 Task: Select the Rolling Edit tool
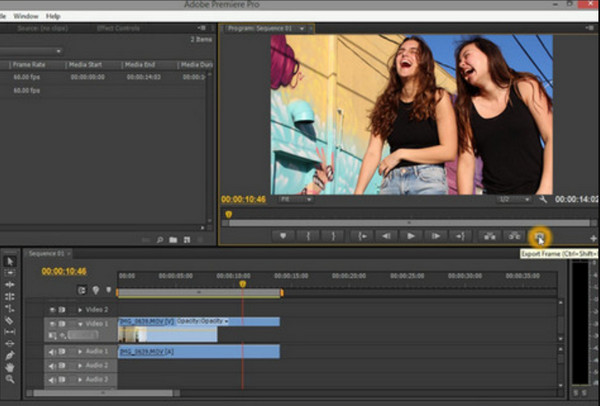(10, 297)
